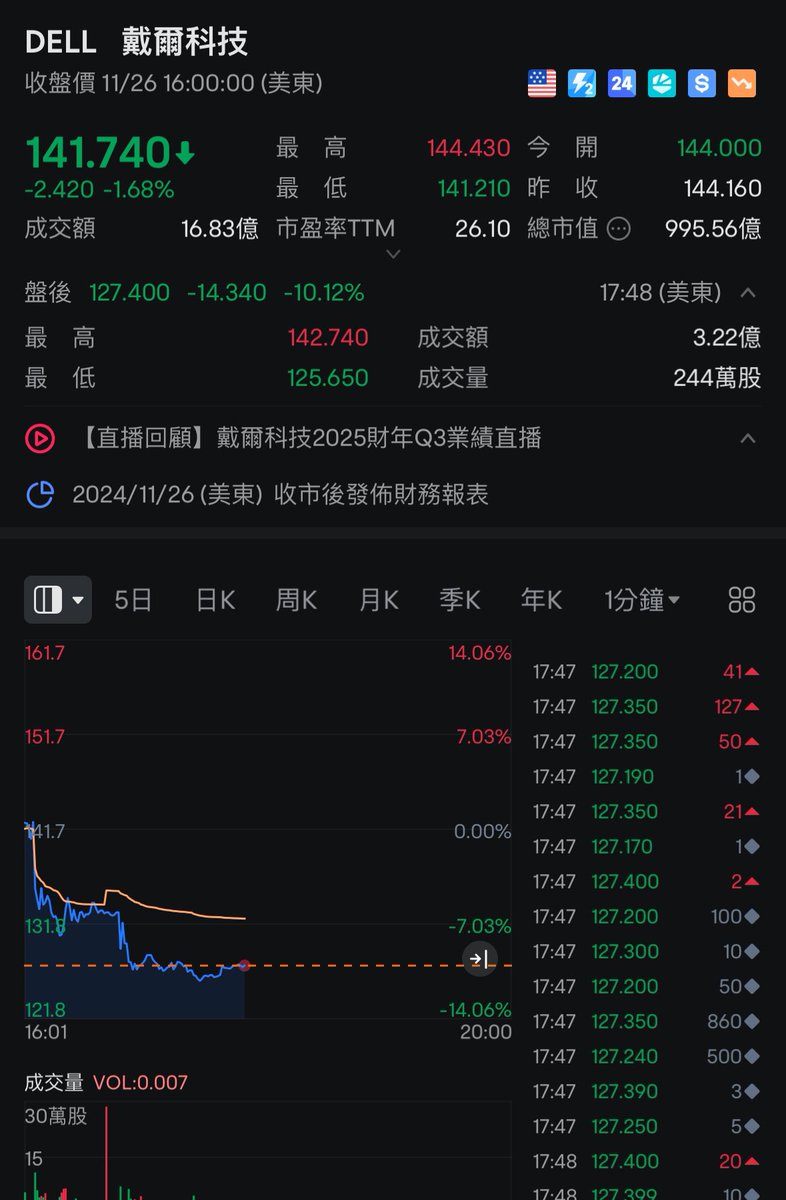Tap the tick row 127.350 with volume 860
This screenshot has width=786, height=1200.
[x=646, y=1021]
